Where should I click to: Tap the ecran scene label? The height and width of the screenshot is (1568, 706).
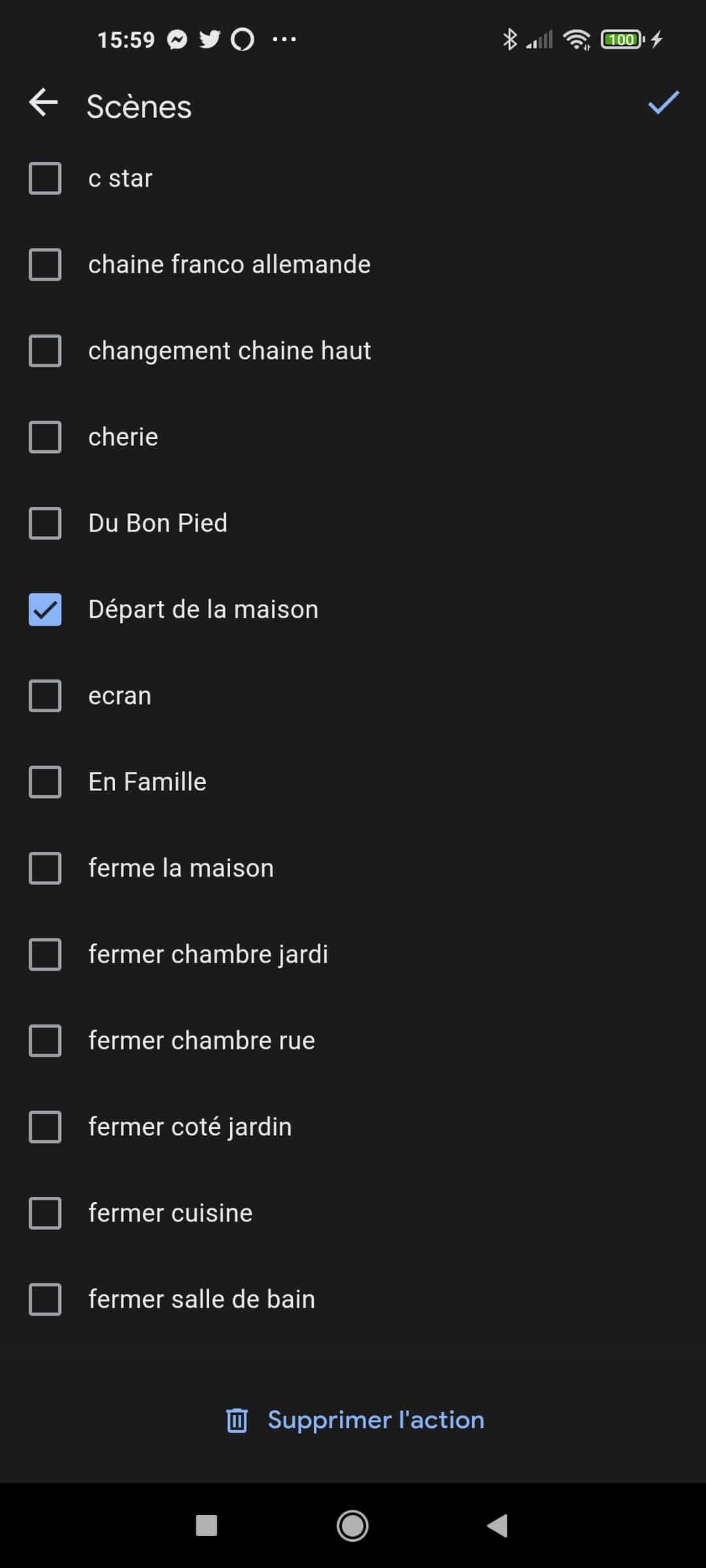click(120, 696)
